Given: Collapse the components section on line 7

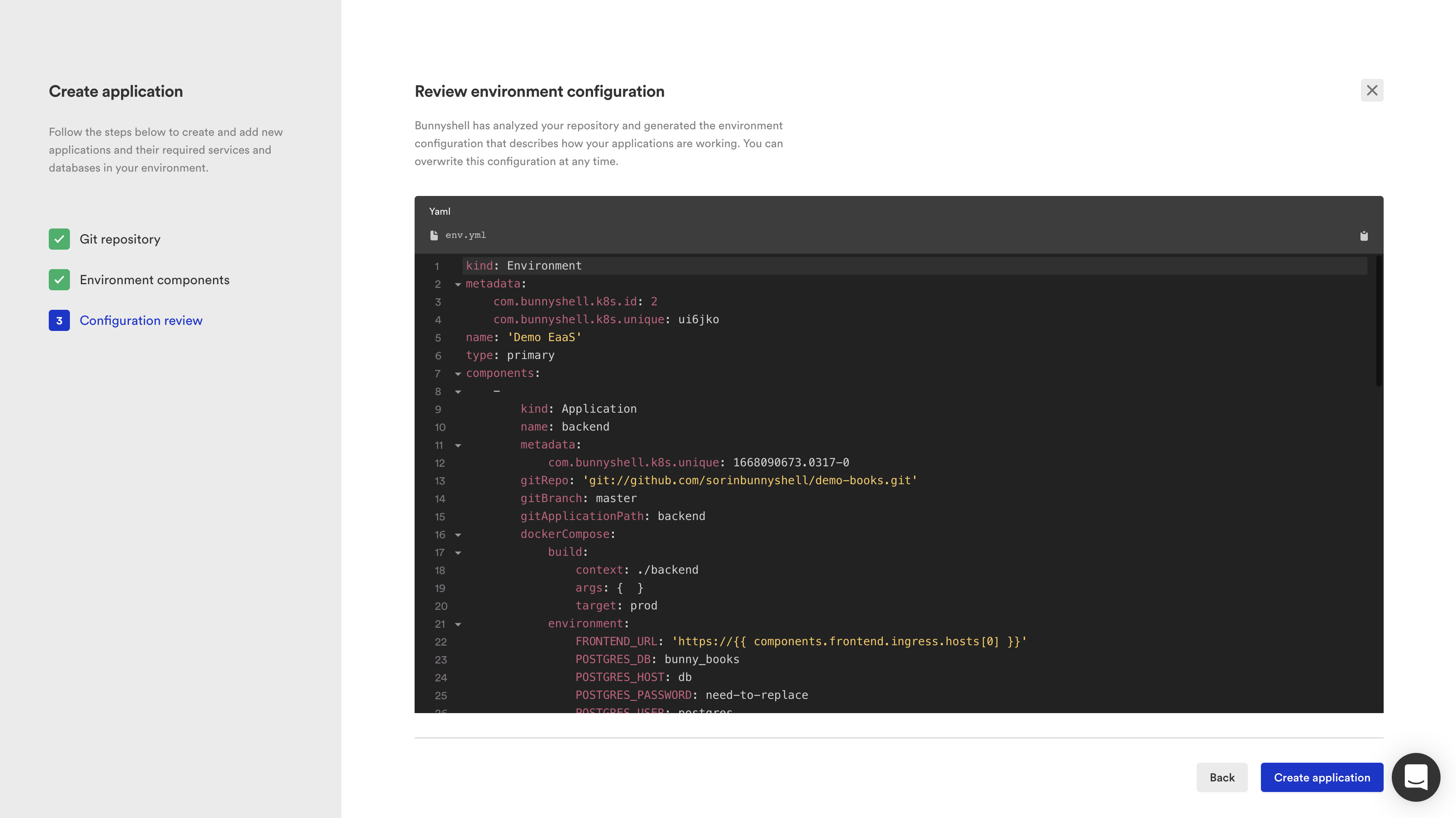Looking at the screenshot, I should pyautogui.click(x=458, y=374).
